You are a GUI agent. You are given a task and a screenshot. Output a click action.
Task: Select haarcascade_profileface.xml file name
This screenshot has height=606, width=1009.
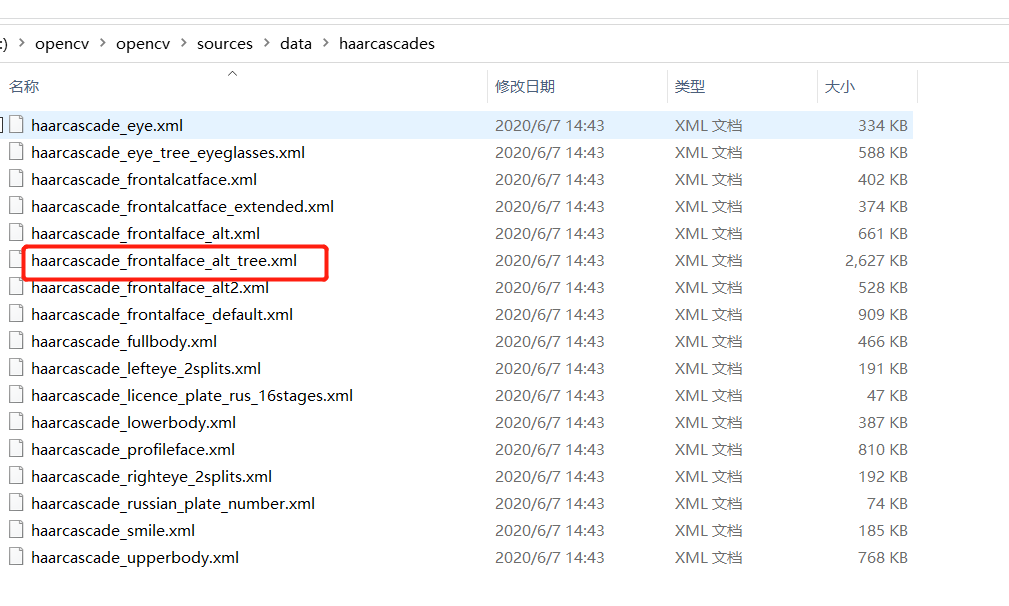133,450
